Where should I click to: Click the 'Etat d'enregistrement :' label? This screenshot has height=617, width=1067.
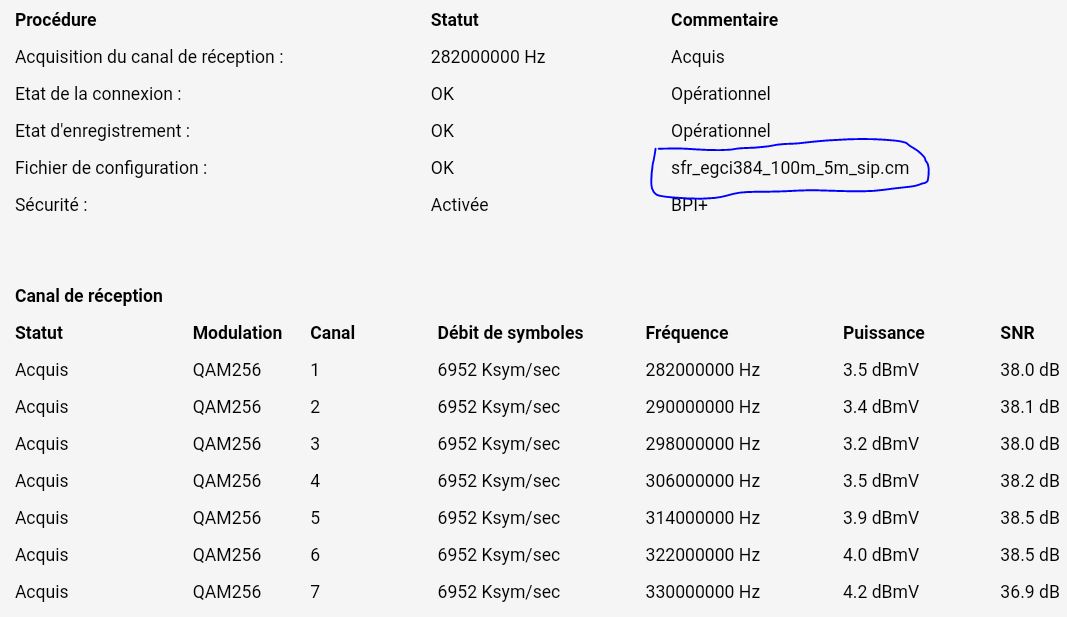(x=102, y=131)
